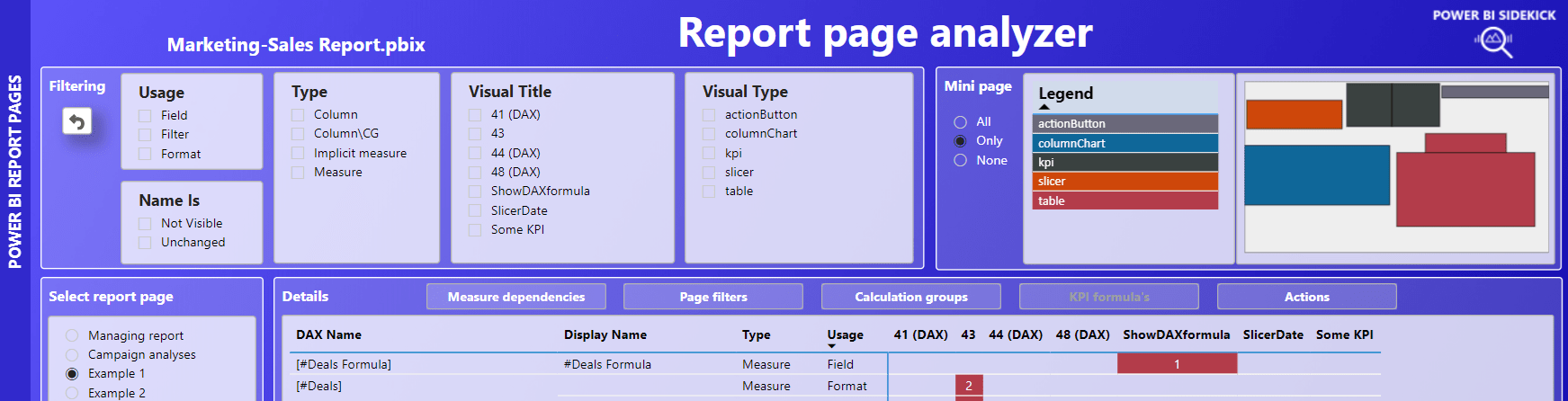Click the large red table visual in mini page
The height and width of the screenshot is (401, 1568).
coord(1465,189)
